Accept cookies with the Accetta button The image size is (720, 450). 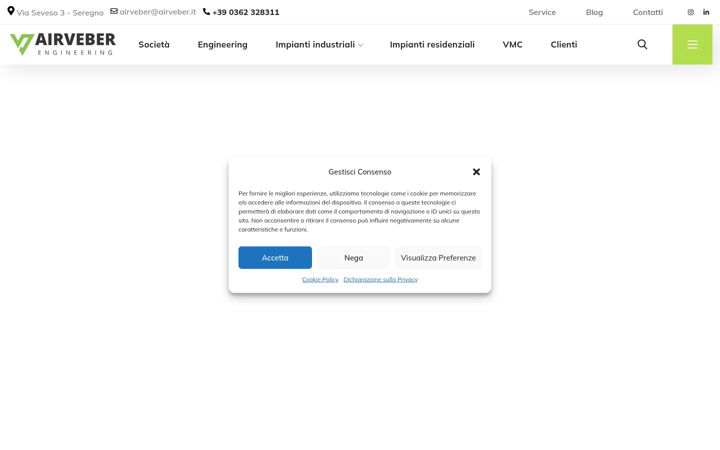[x=275, y=258]
